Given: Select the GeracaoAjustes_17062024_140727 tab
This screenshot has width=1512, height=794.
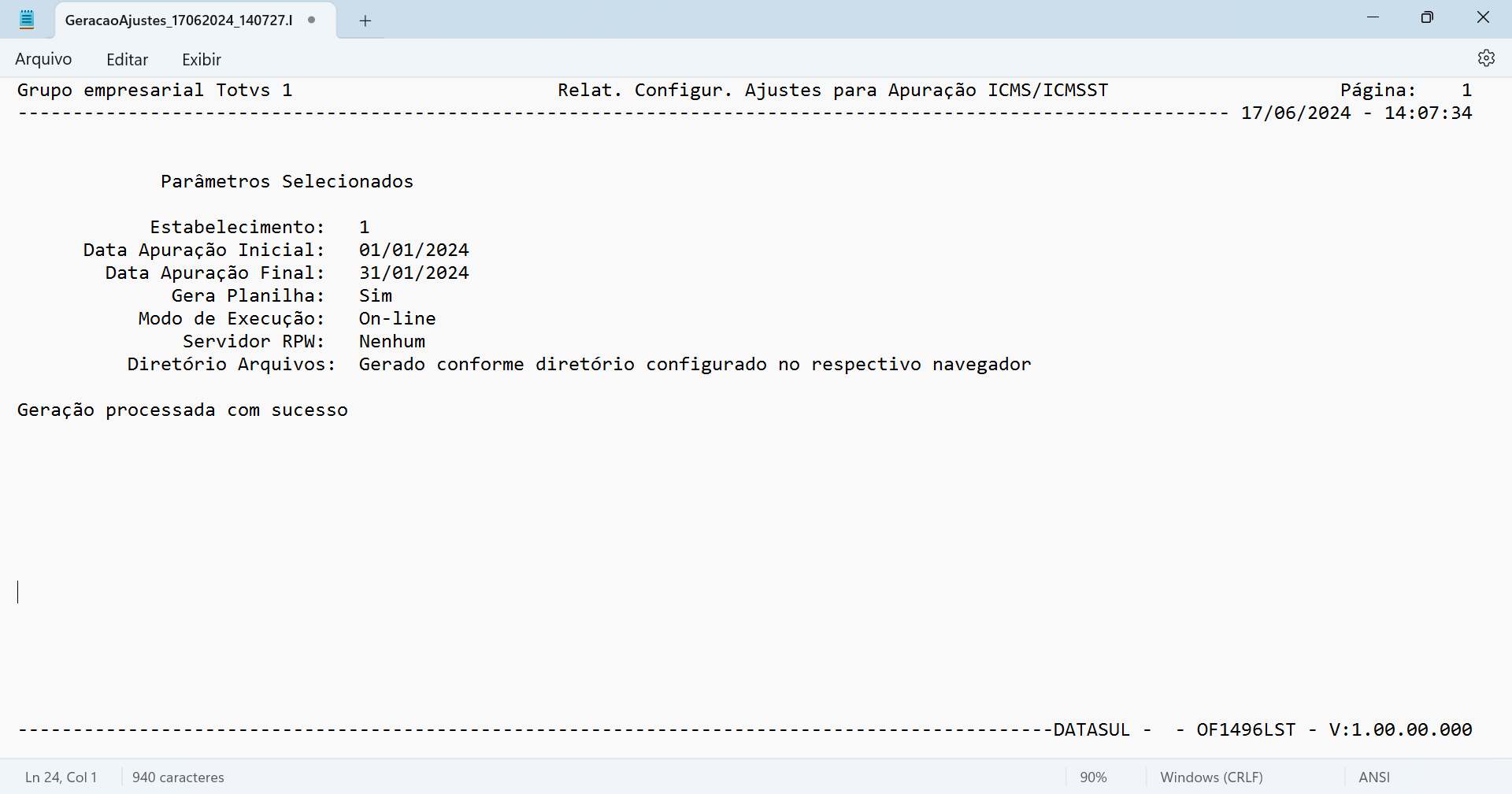Looking at the screenshot, I should click(179, 20).
